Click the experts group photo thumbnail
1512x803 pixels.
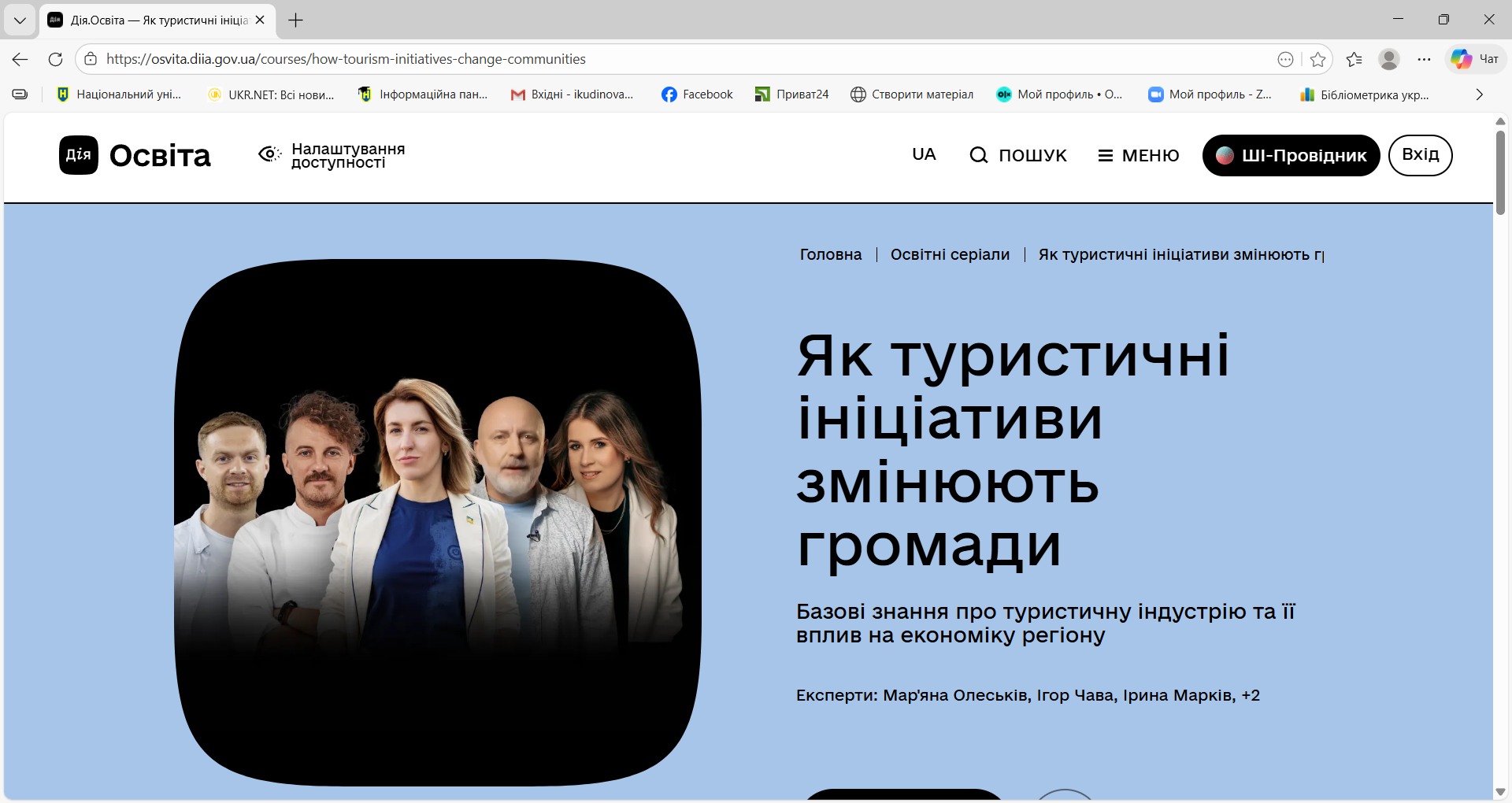coord(438,523)
